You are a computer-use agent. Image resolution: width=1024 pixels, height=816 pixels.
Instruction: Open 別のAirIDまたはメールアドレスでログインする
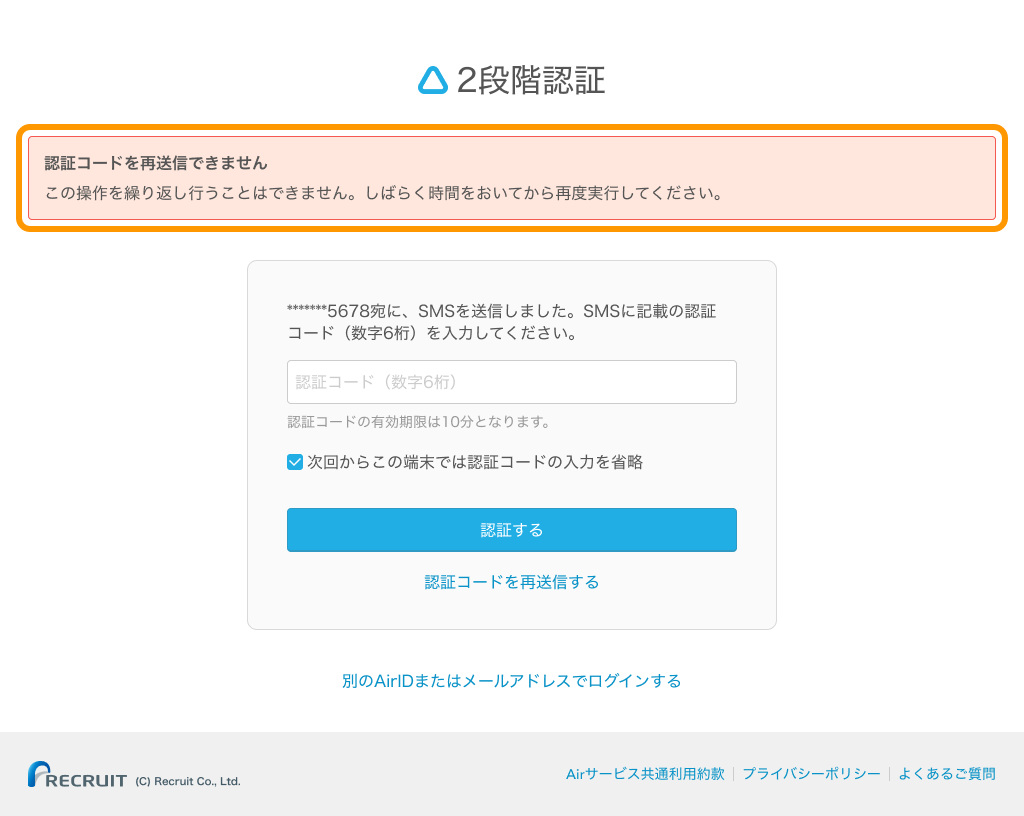coord(511,680)
